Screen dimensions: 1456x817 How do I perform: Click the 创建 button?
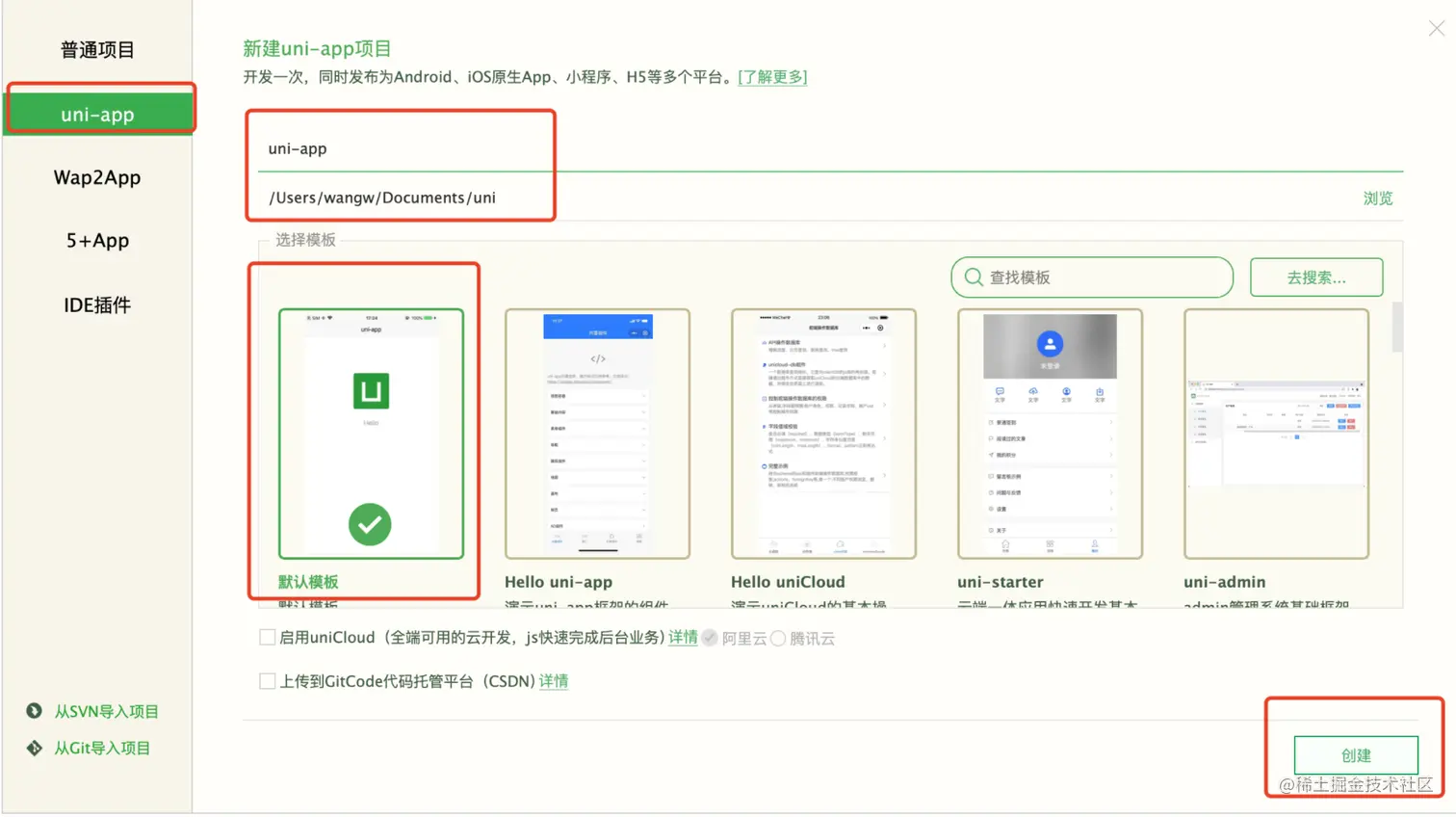(1356, 755)
